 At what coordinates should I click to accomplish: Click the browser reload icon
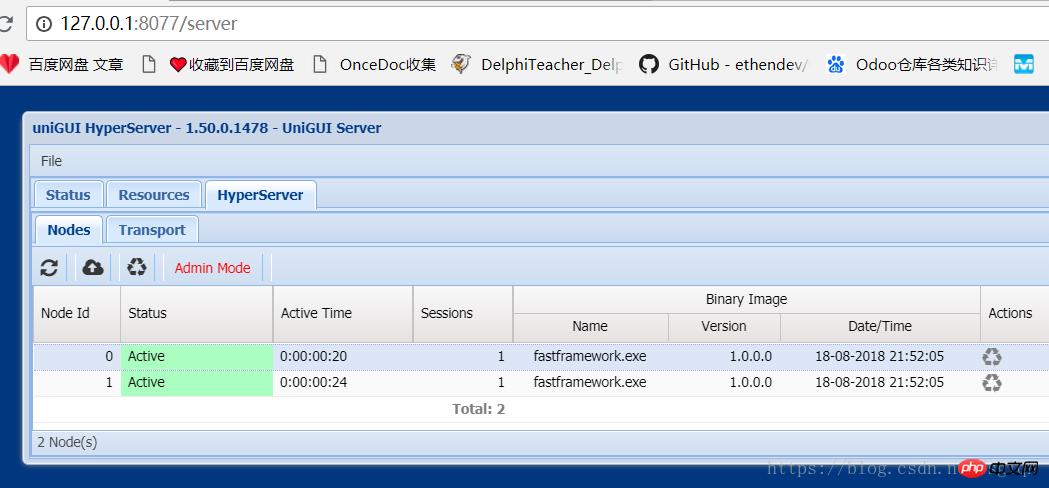[x=6, y=22]
